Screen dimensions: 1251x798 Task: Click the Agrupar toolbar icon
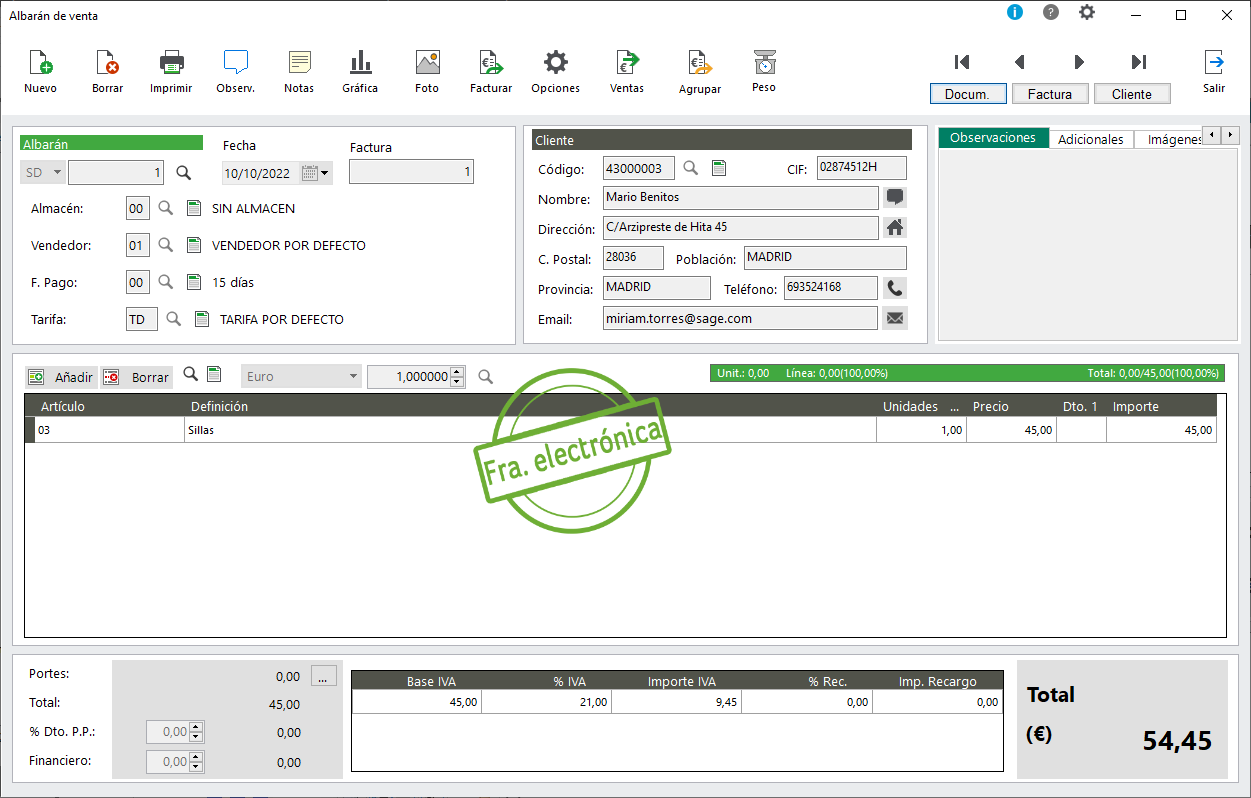(699, 65)
